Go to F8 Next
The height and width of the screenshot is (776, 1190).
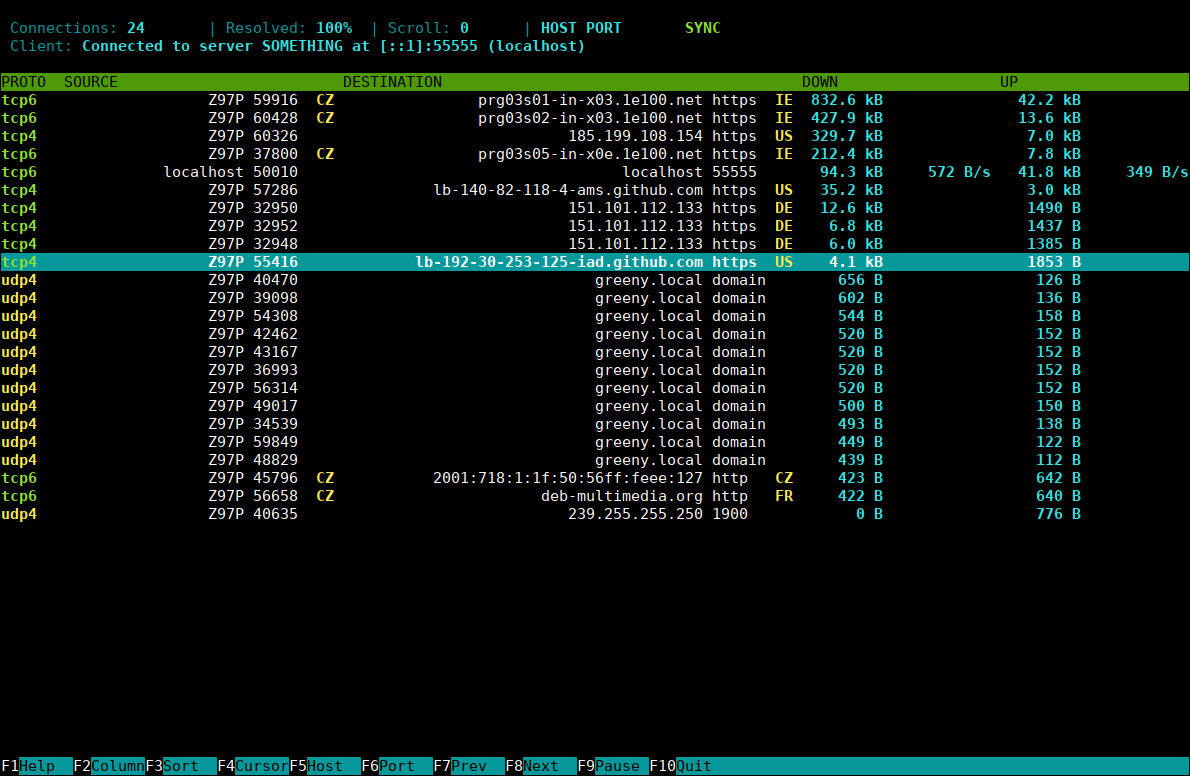[x=541, y=766]
